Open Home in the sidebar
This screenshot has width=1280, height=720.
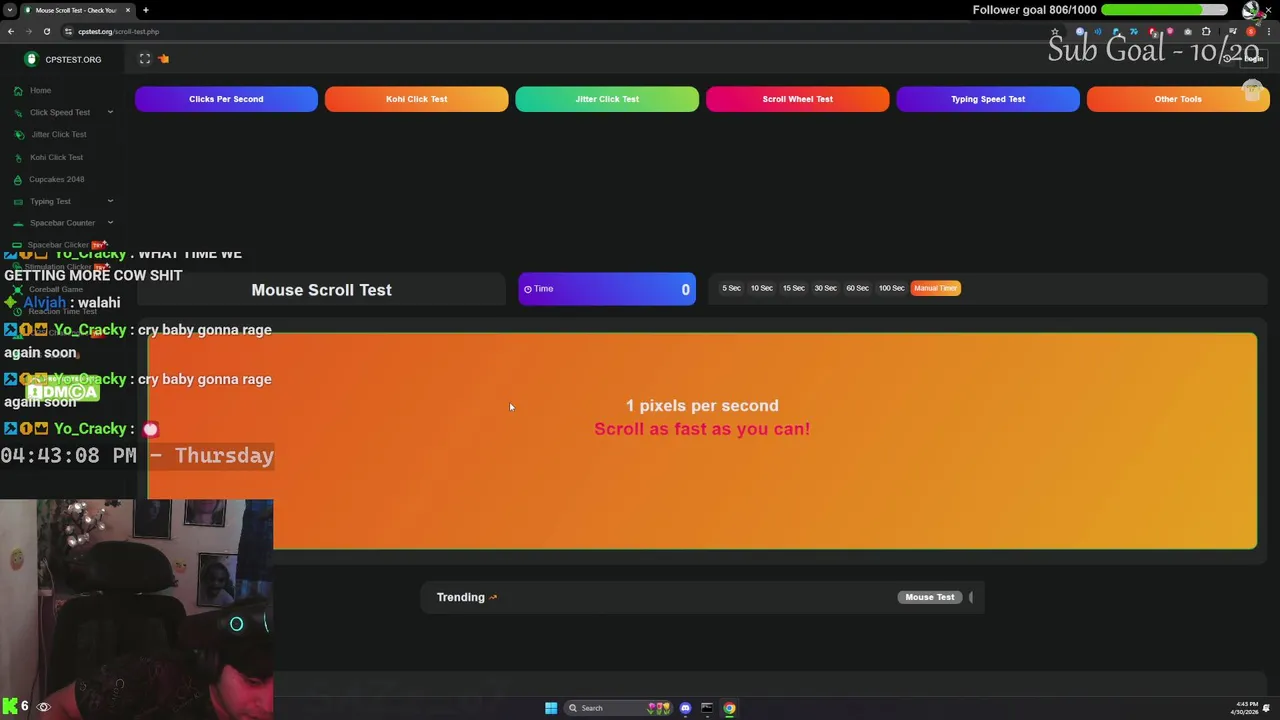pos(40,90)
